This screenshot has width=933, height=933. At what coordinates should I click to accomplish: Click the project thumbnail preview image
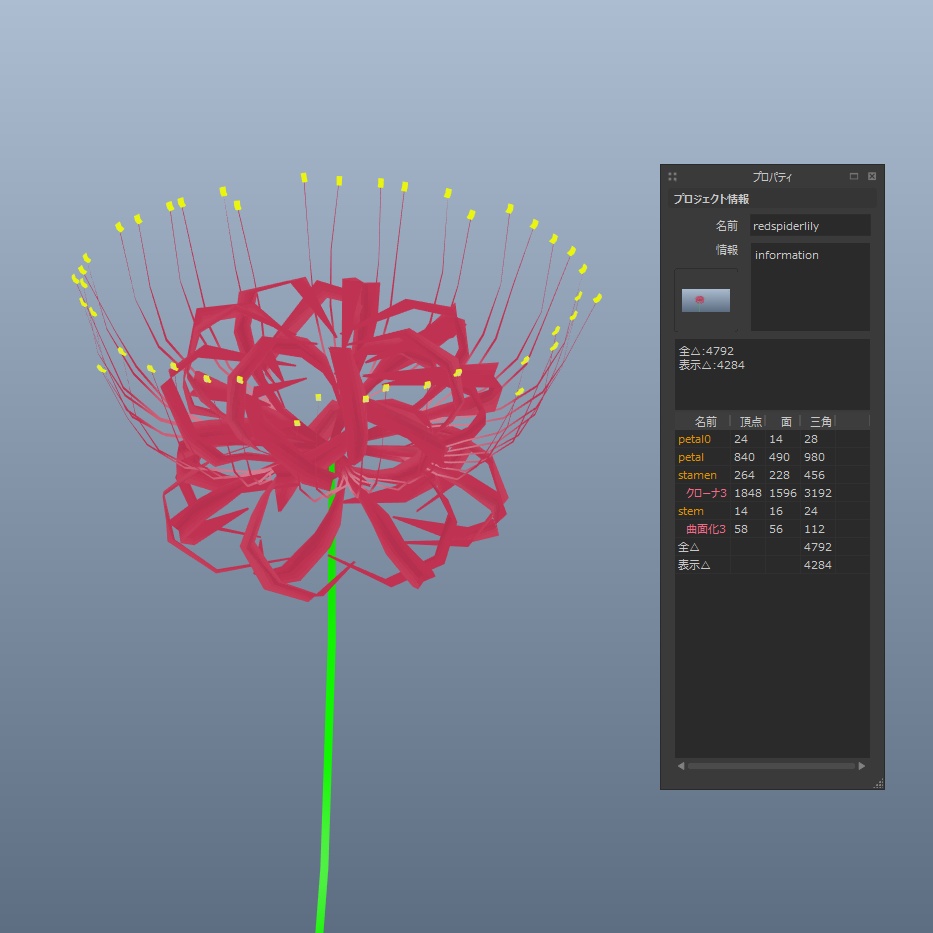click(x=706, y=299)
